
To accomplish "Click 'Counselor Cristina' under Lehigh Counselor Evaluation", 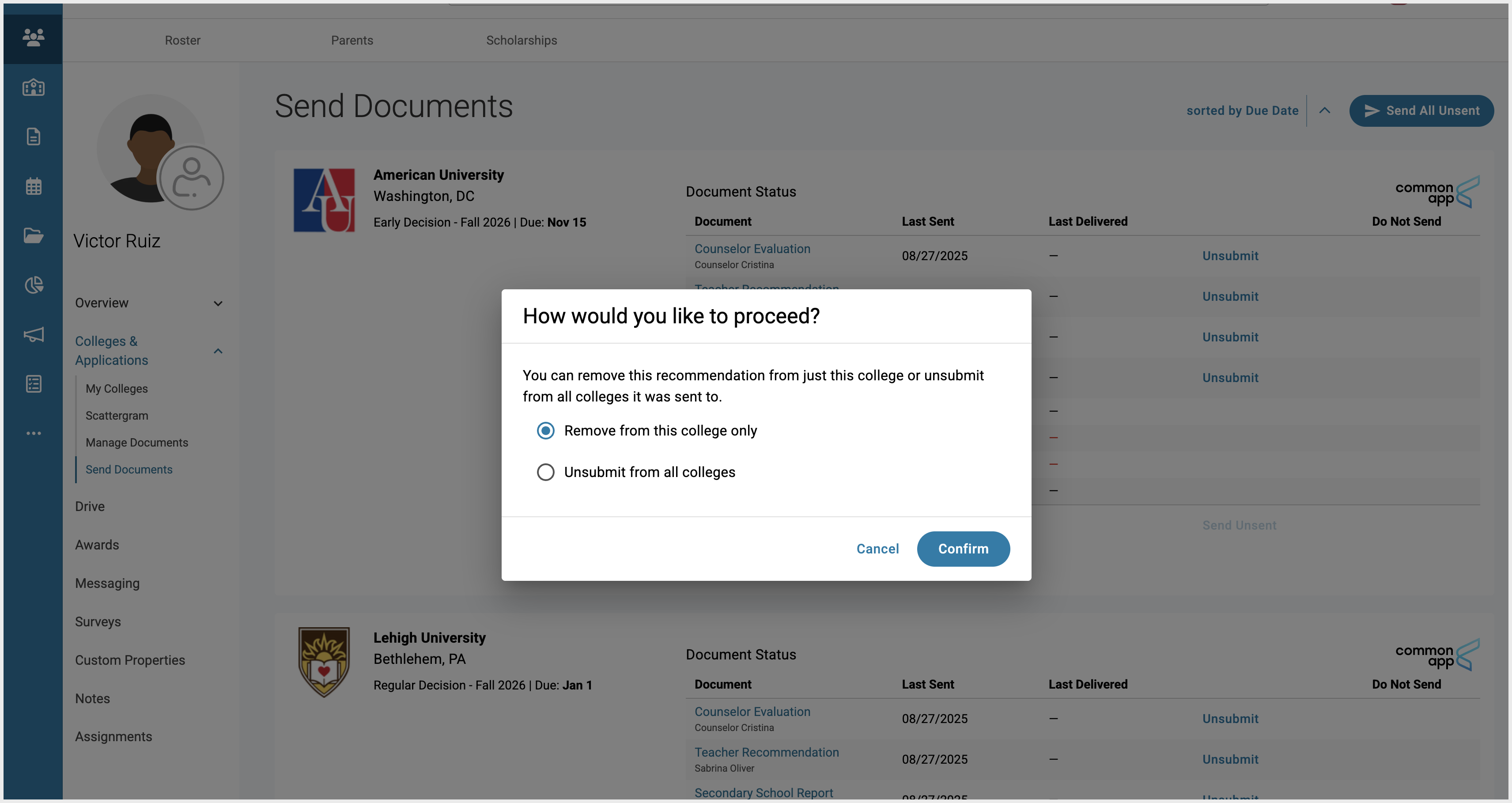I will 734,728.
